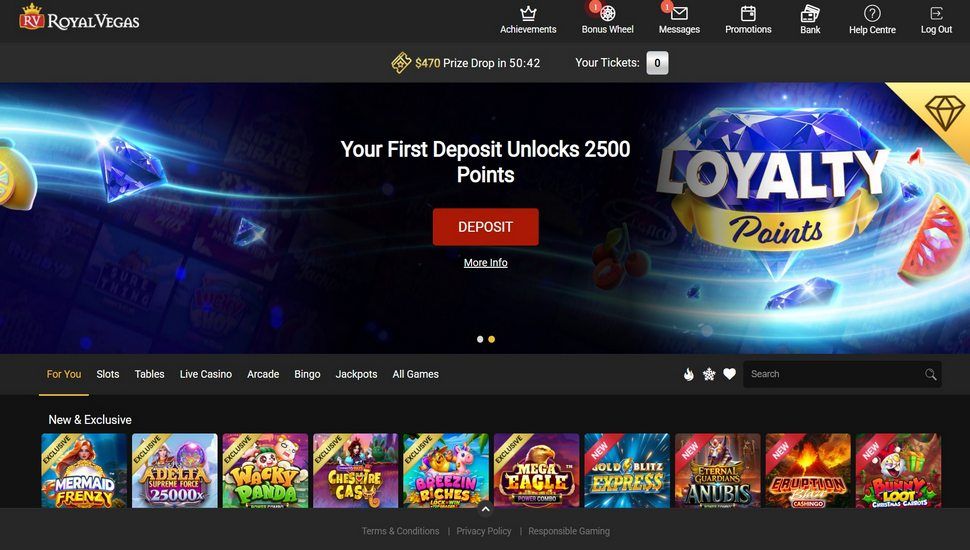Open the Mermaid Frenzy game thumbnail

coord(84,470)
